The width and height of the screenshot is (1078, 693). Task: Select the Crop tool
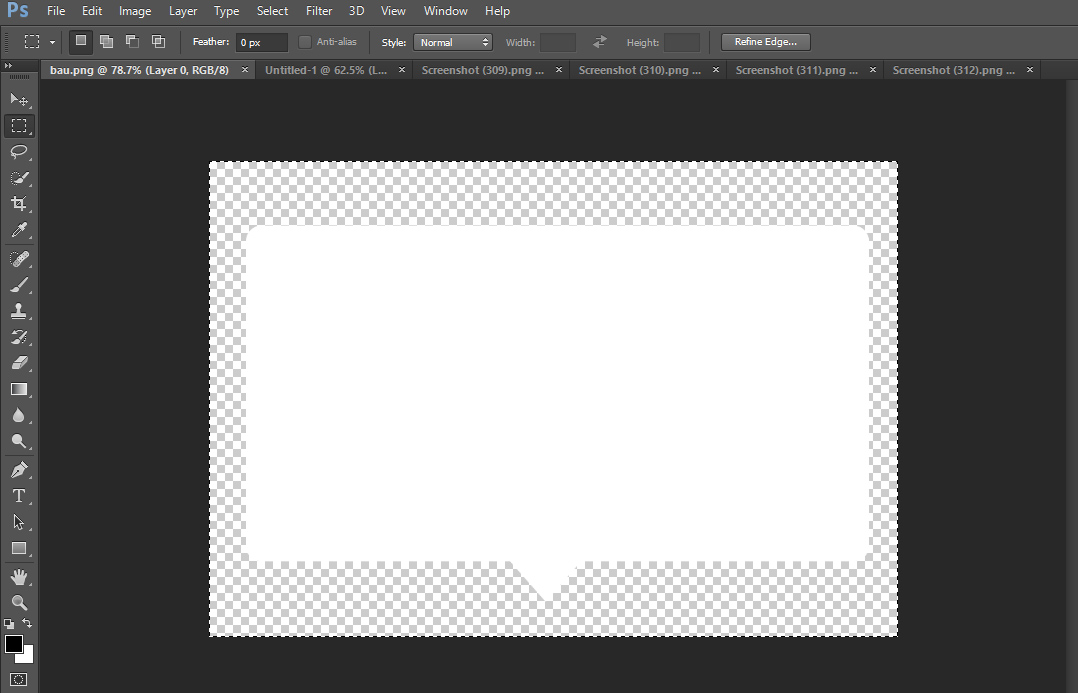coord(19,204)
